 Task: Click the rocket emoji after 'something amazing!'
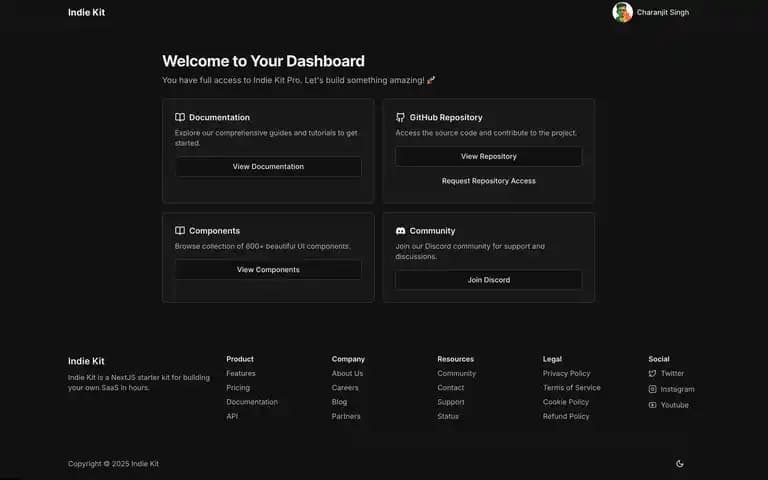[431, 80]
